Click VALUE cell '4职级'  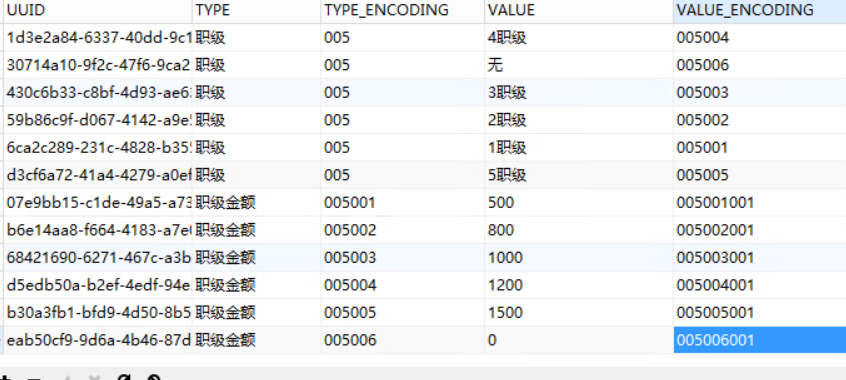click(x=579, y=37)
